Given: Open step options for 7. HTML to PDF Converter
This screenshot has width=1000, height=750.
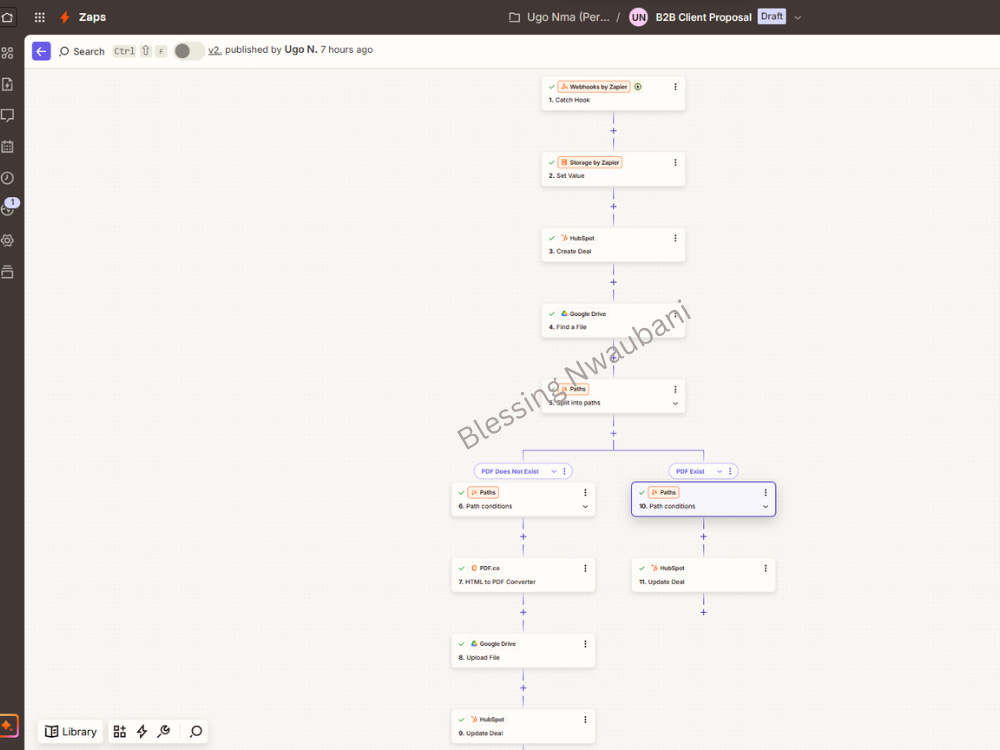Looking at the screenshot, I should (x=585, y=568).
